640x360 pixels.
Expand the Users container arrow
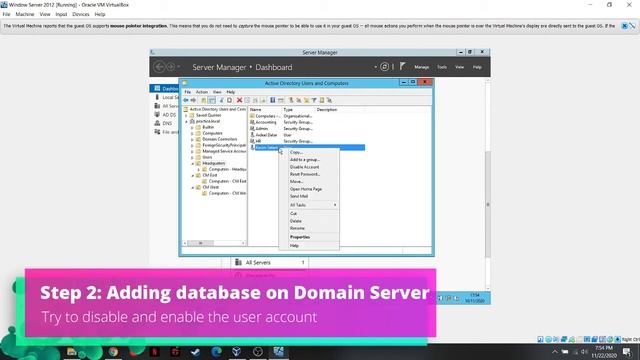[192, 157]
